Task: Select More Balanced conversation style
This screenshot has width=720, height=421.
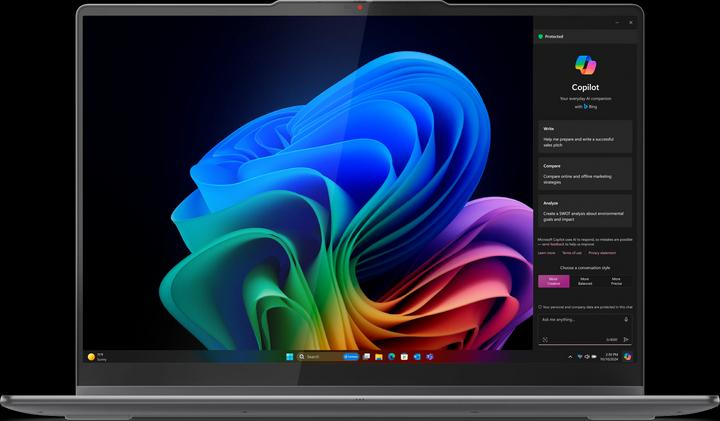Action: click(x=585, y=281)
